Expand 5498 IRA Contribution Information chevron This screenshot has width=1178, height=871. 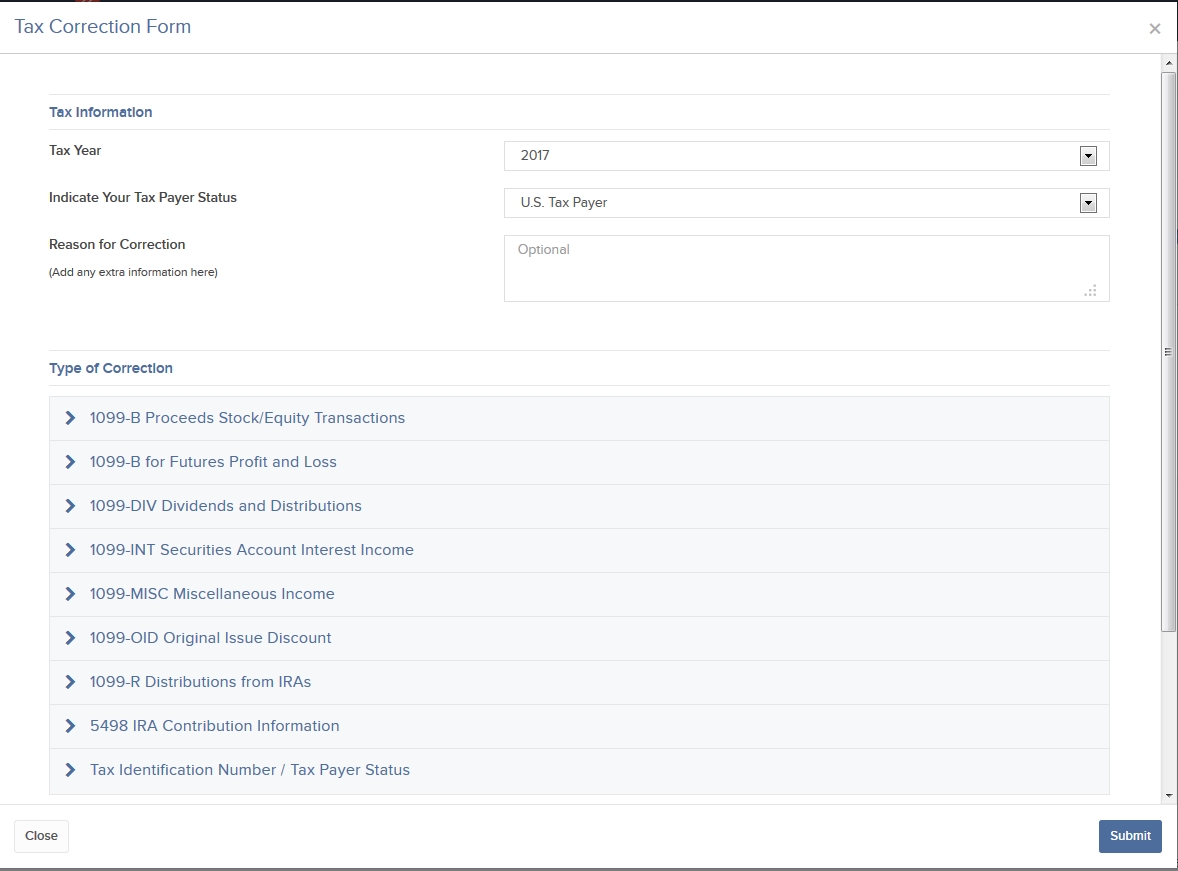pos(71,726)
